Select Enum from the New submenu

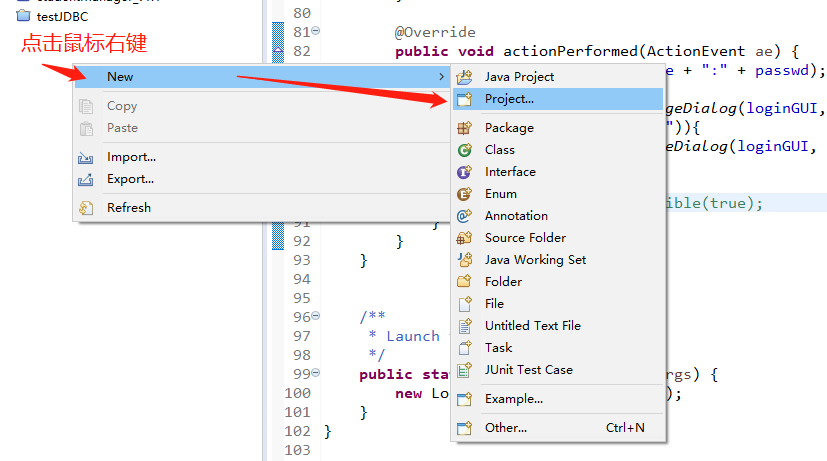point(558,194)
